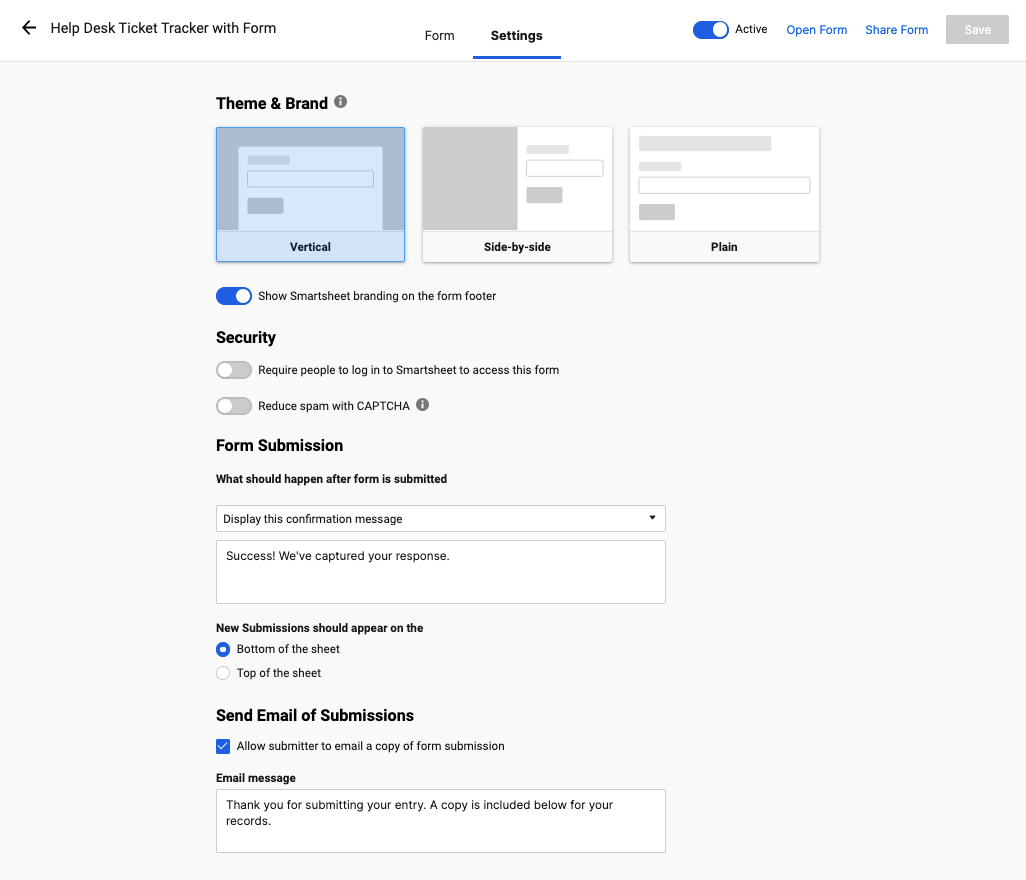Image resolution: width=1026 pixels, height=880 pixels.
Task: Choose the Side-by-side theme layout
Action: tap(517, 194)
